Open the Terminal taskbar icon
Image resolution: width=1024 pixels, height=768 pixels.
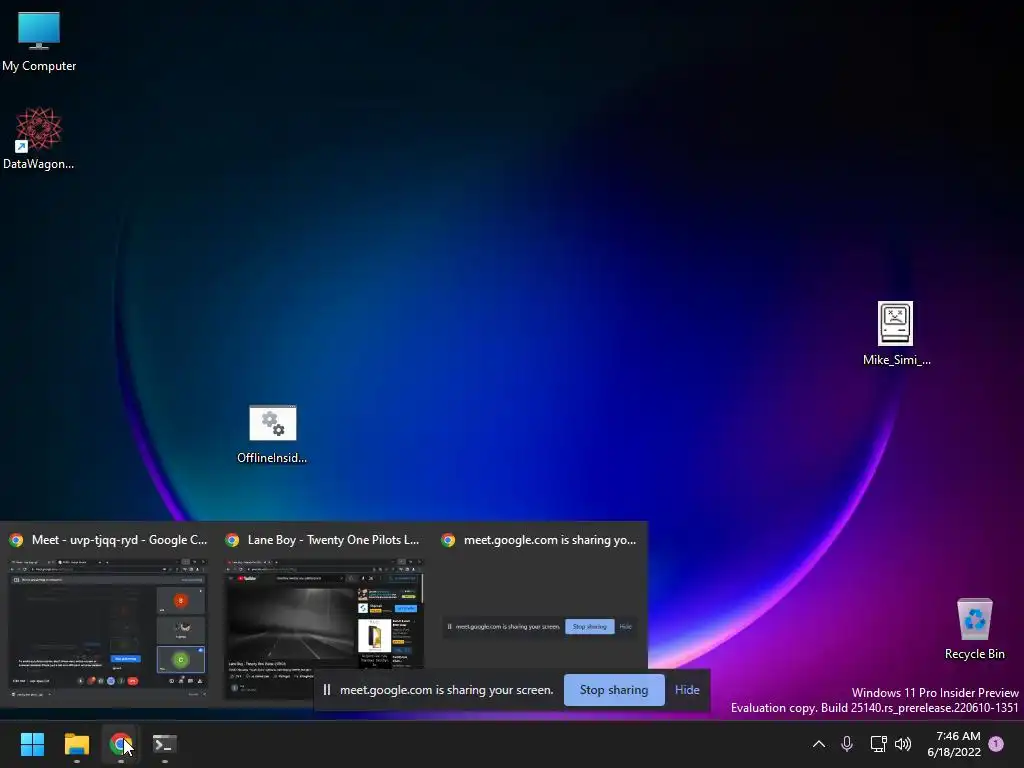165,744
